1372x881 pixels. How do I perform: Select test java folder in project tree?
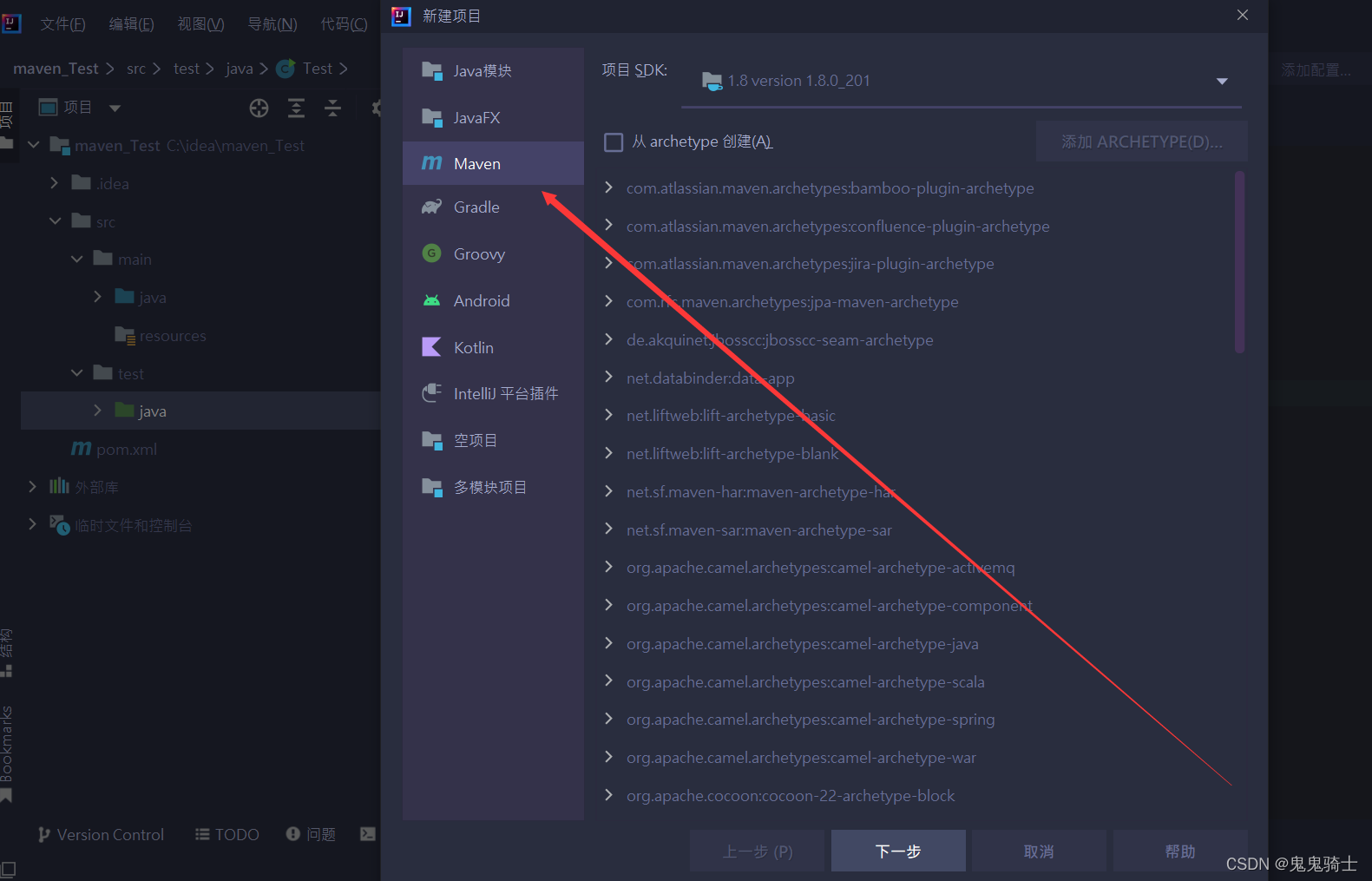(x=200, y=411)
